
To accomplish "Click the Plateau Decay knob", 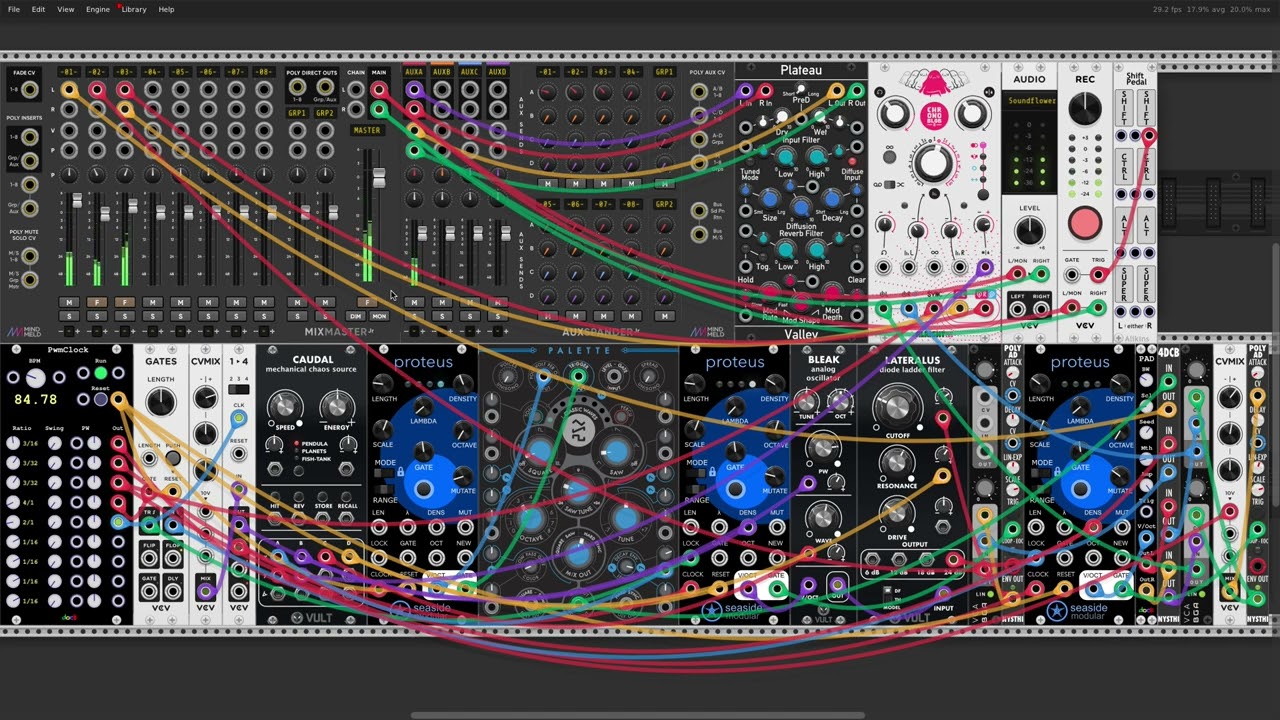I will [832, 200].
